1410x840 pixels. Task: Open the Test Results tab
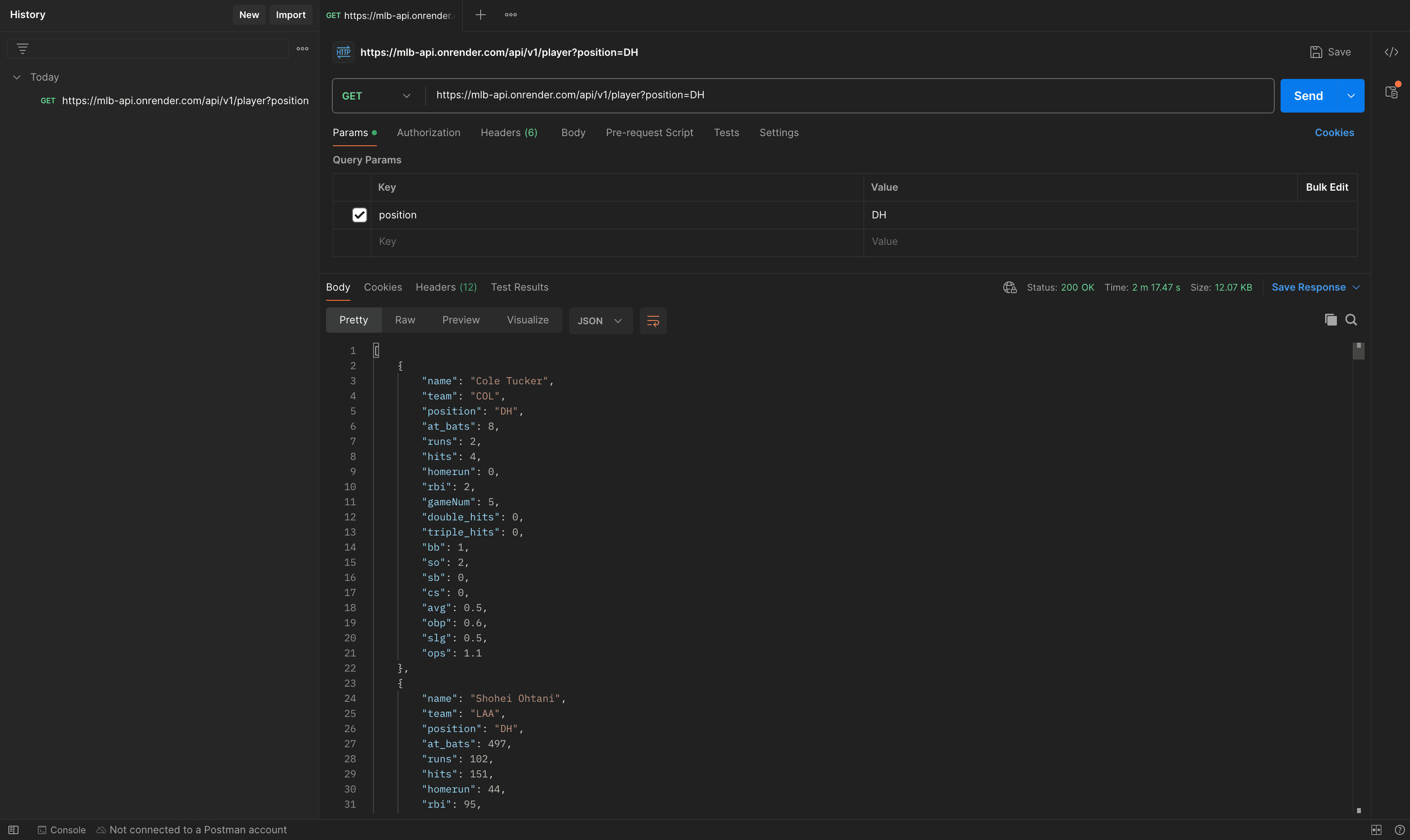tap(520, 288)
